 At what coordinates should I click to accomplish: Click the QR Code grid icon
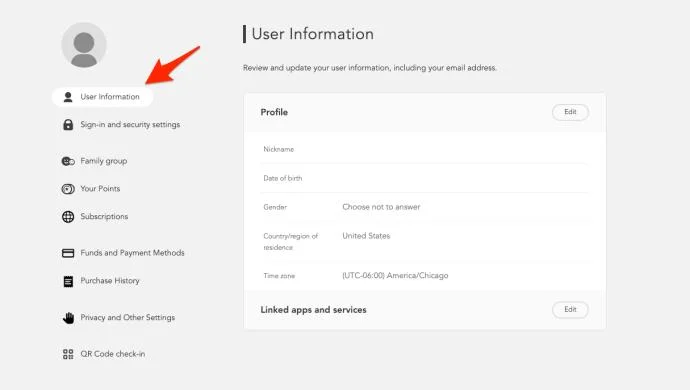pos(68,354)
